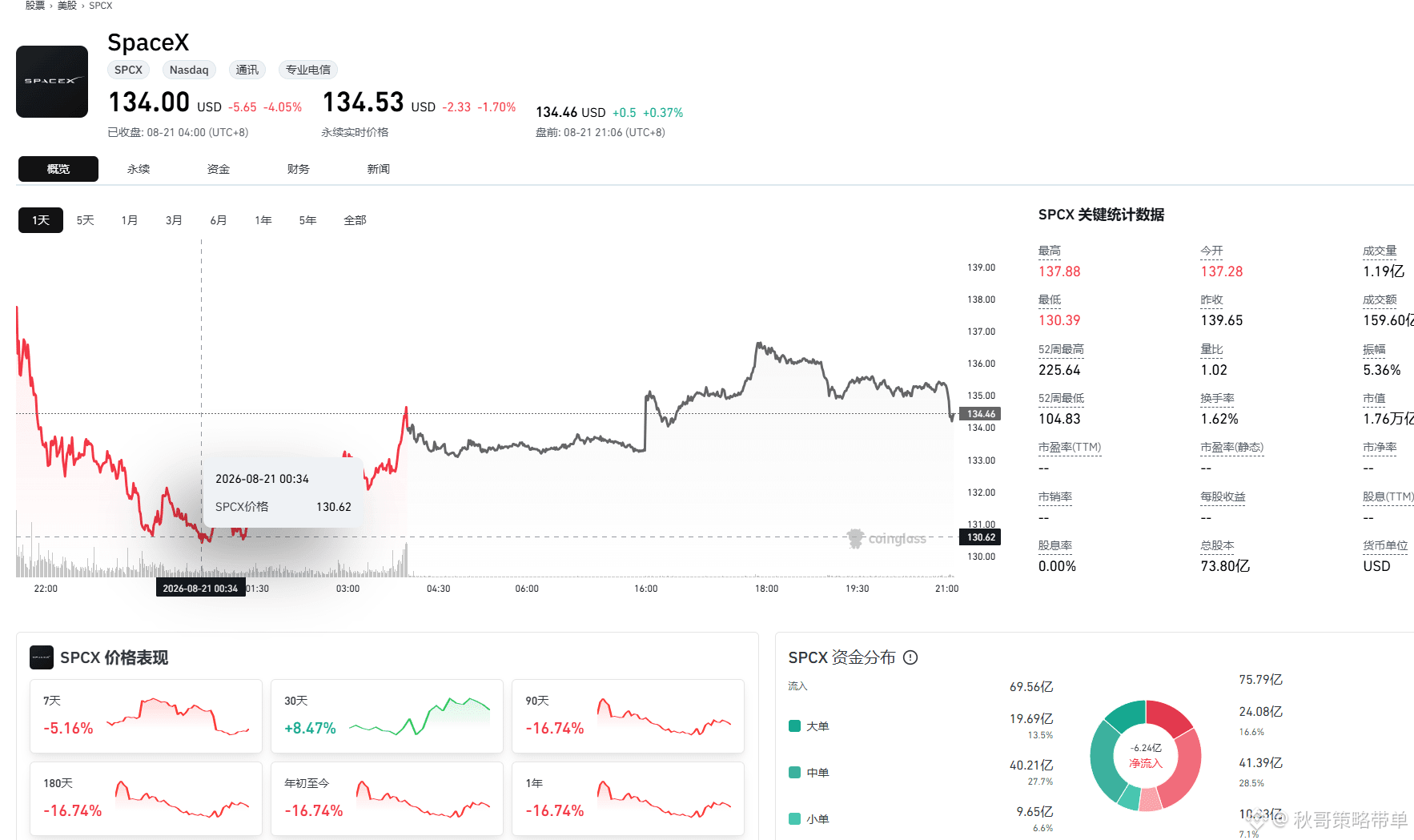Click the 永续实时价格 label
Viewport: 1414px width, 840px height.
point(355,132)
